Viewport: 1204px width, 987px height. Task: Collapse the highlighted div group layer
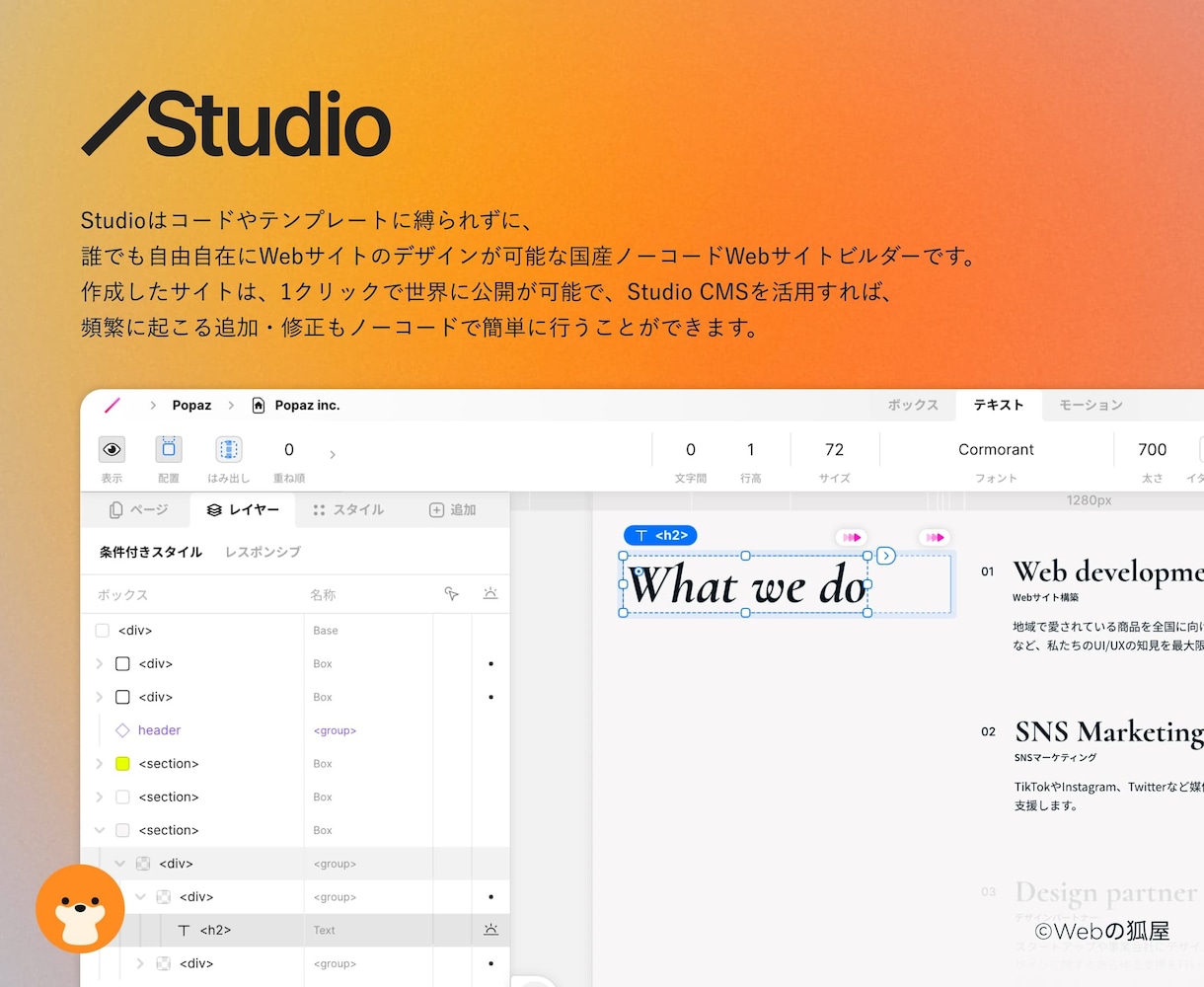119,864
